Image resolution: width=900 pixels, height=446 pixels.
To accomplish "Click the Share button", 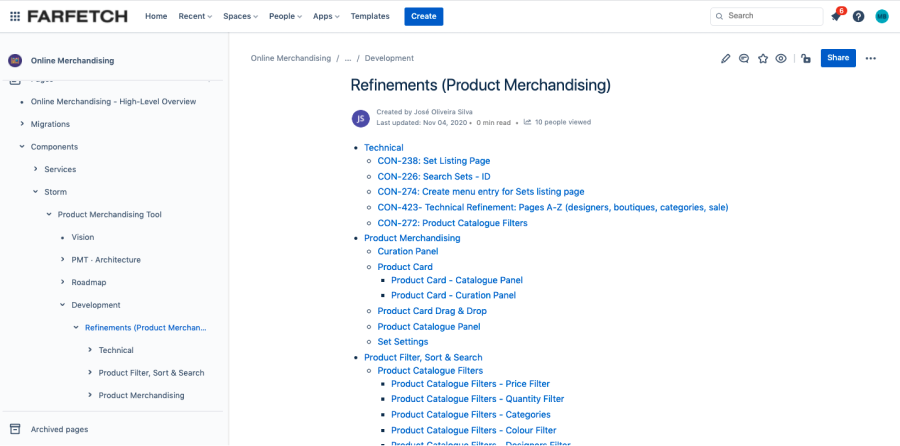I will click(838, 58).
